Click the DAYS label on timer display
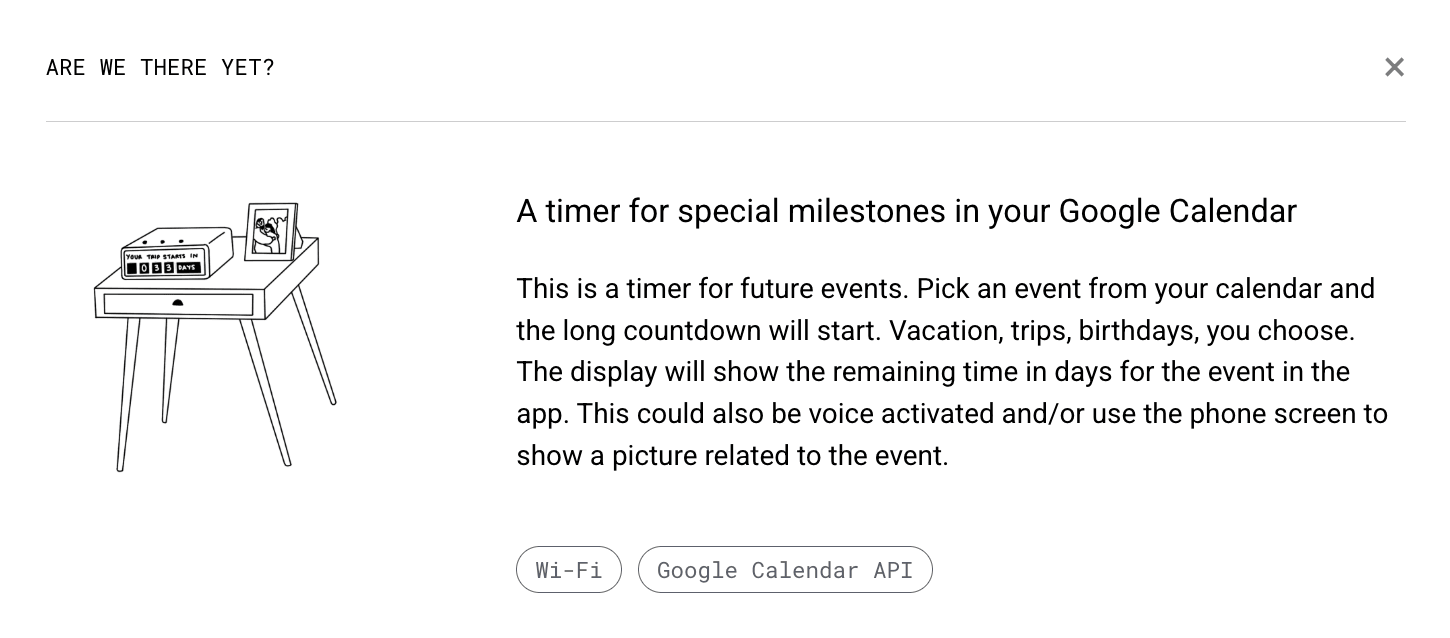Screen dimensions: 1450x638 pyautogui.click(x=187, y=268)
